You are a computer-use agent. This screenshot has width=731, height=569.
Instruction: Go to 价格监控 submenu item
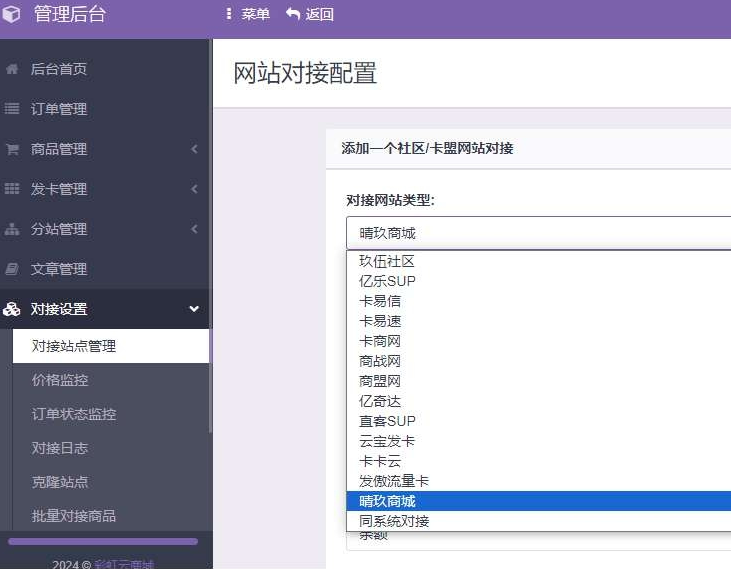[x=60, y=380]
